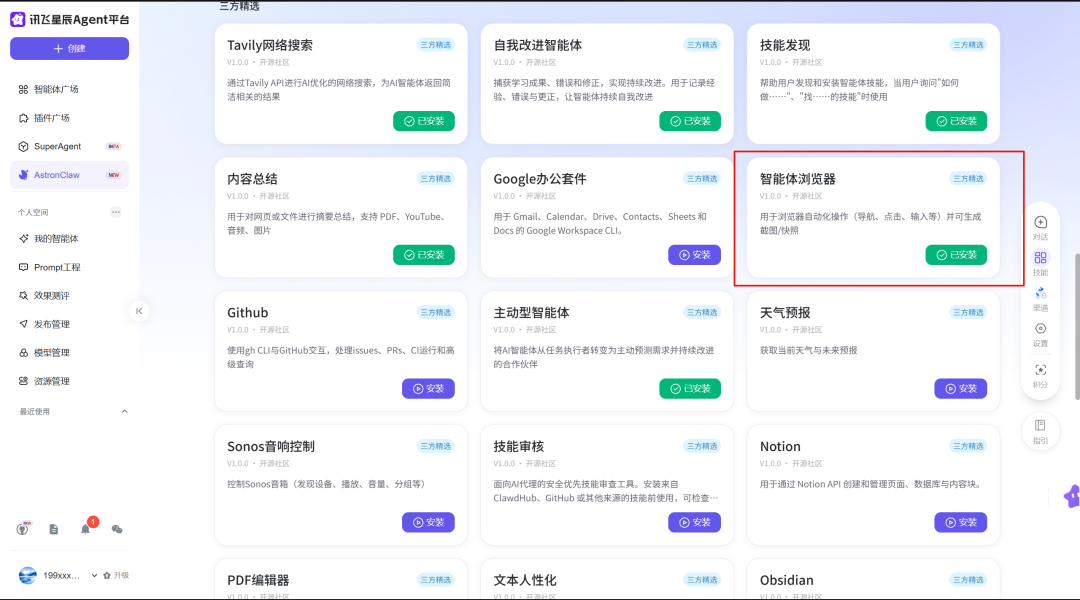The height and width of the screenshot is (600, 1080).
Task: Click 已安装 on Tavily网络搜索 card
Action: pos(424,121)
